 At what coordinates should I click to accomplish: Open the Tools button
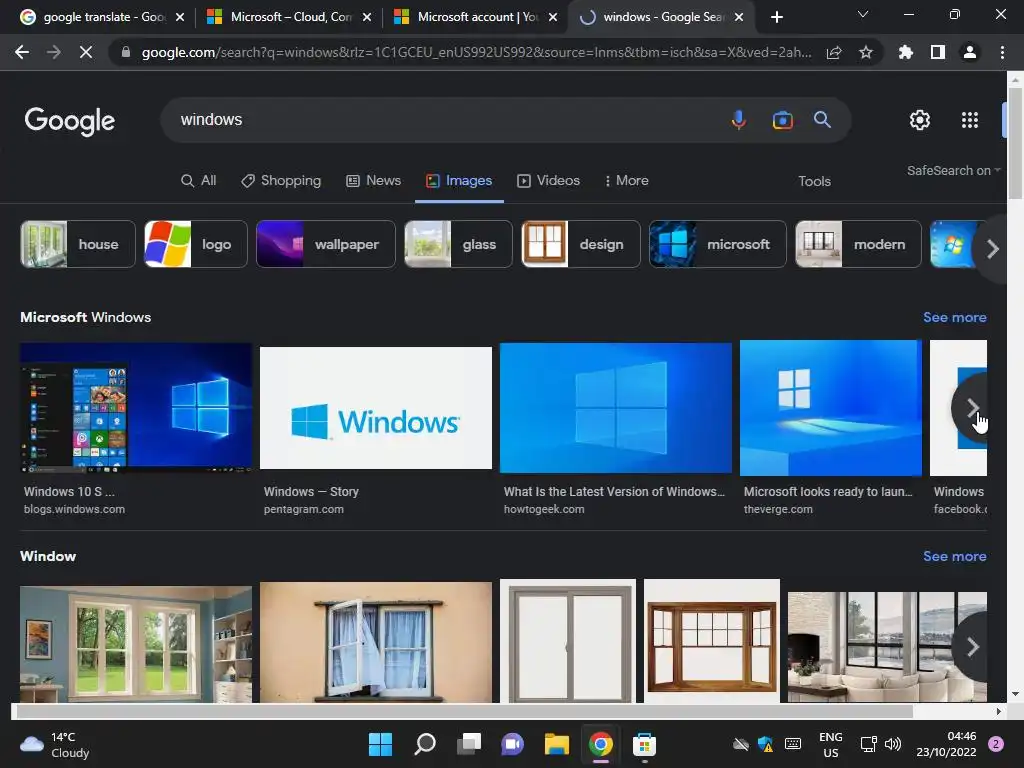tap(814, 182)
